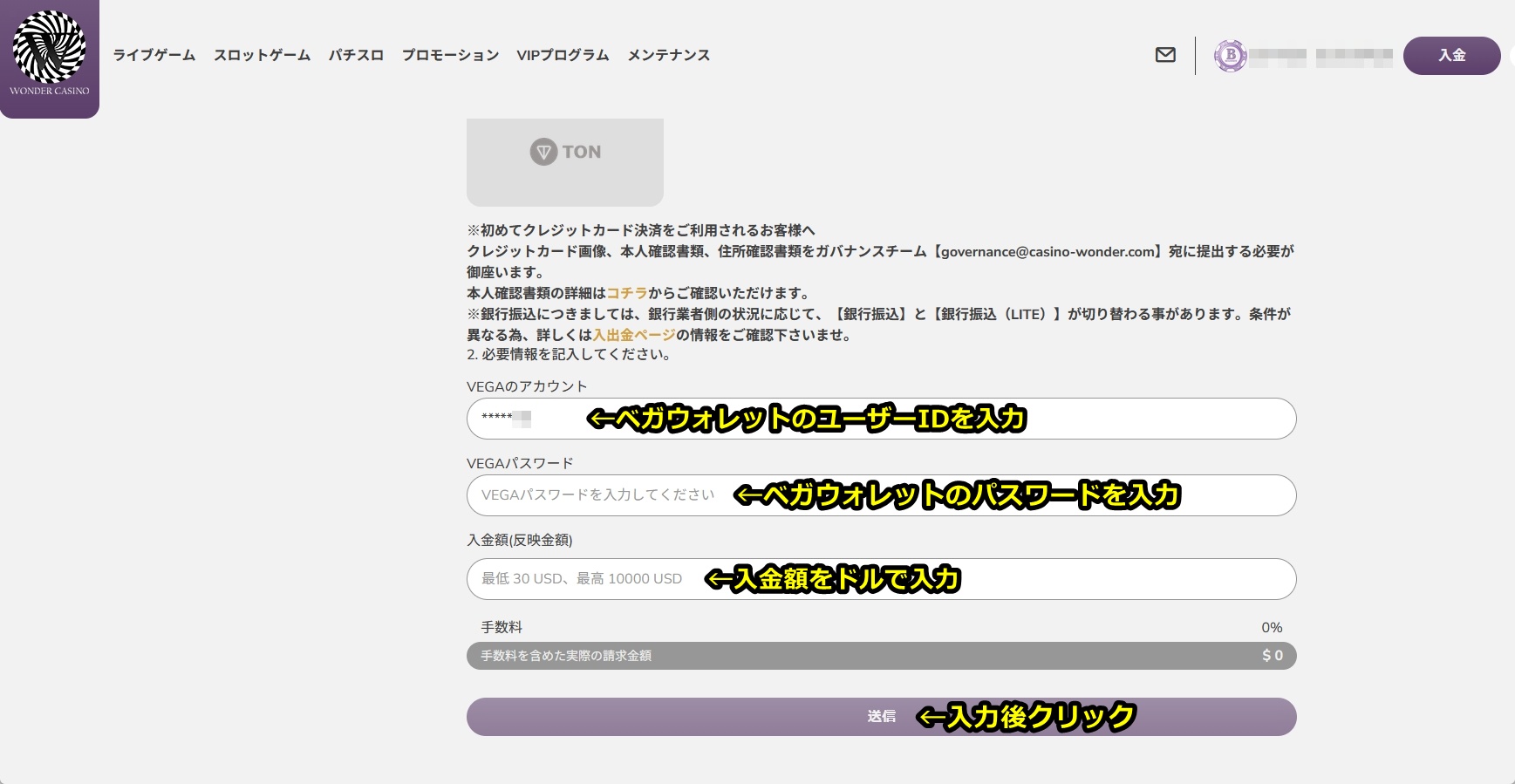Open the VIPプログラム page
Image resolution: width=1515 pixels, height=784 pixels.
pos(563,55)
